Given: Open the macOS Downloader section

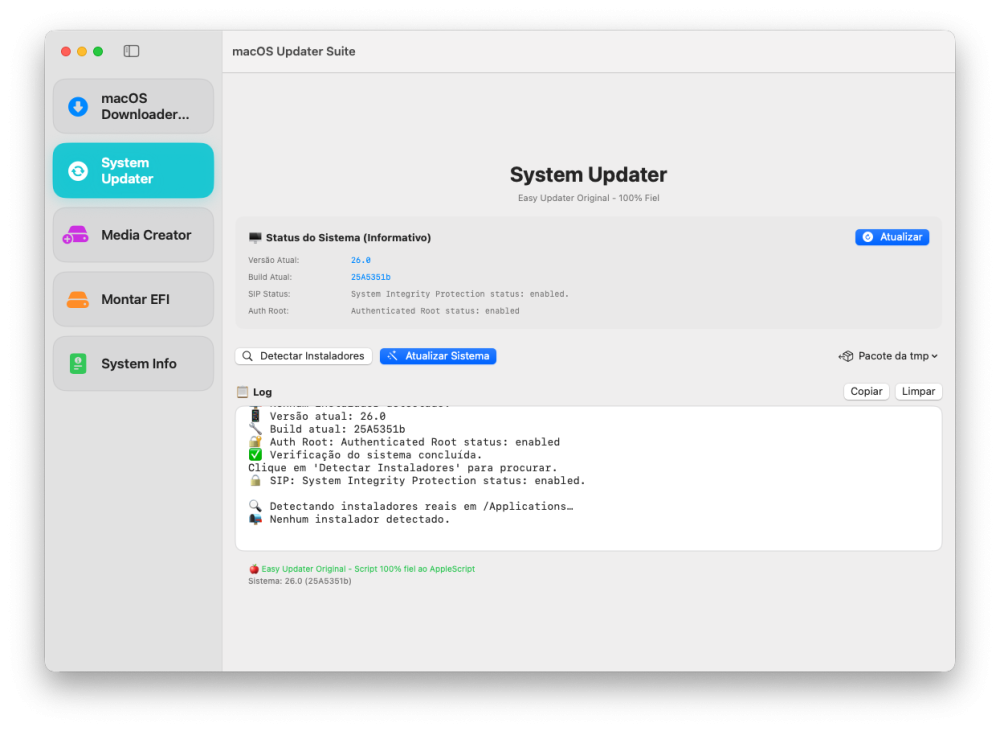Looking at the screenshot, I should point(133,107).
